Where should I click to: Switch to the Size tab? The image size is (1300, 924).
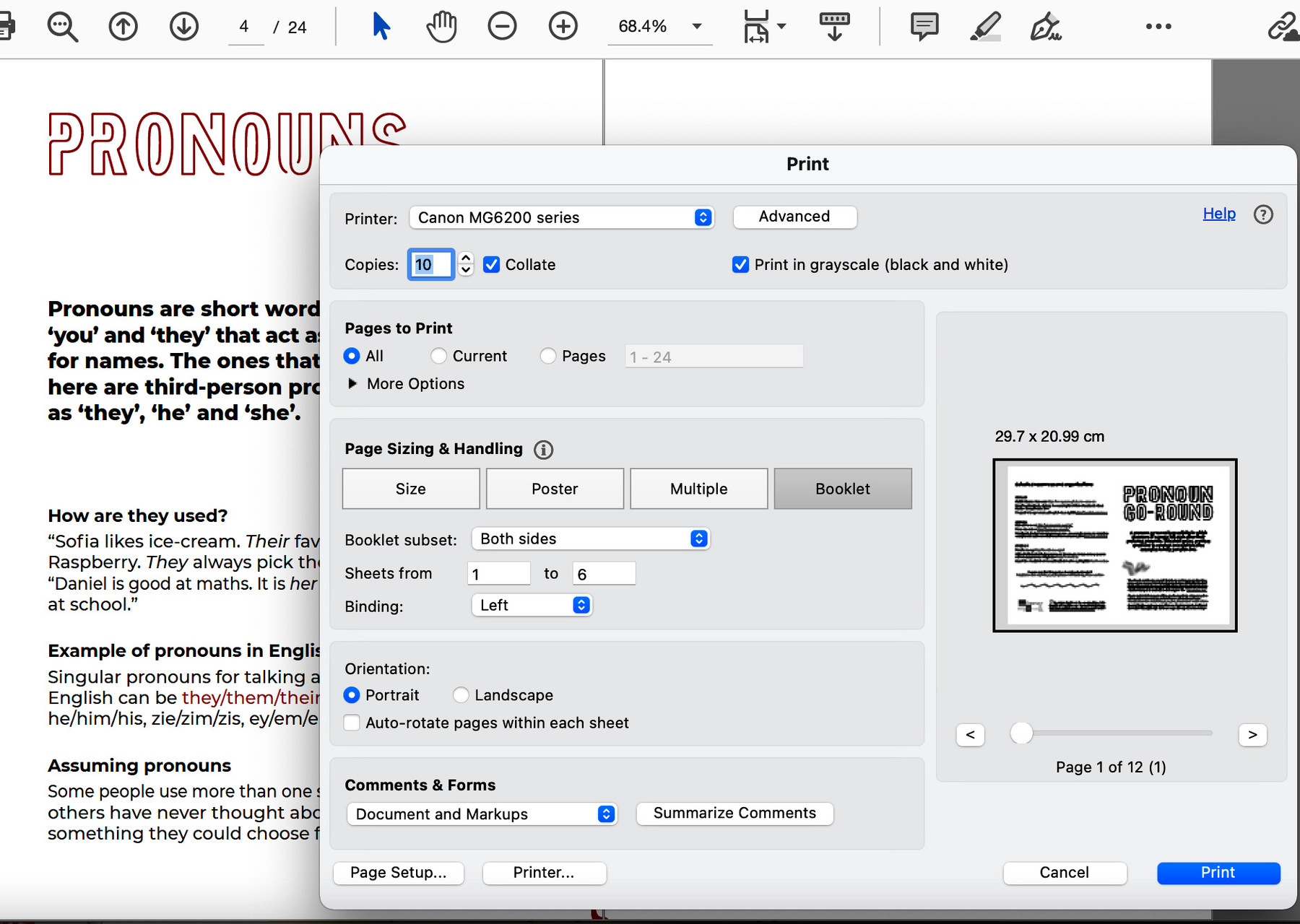411,489
